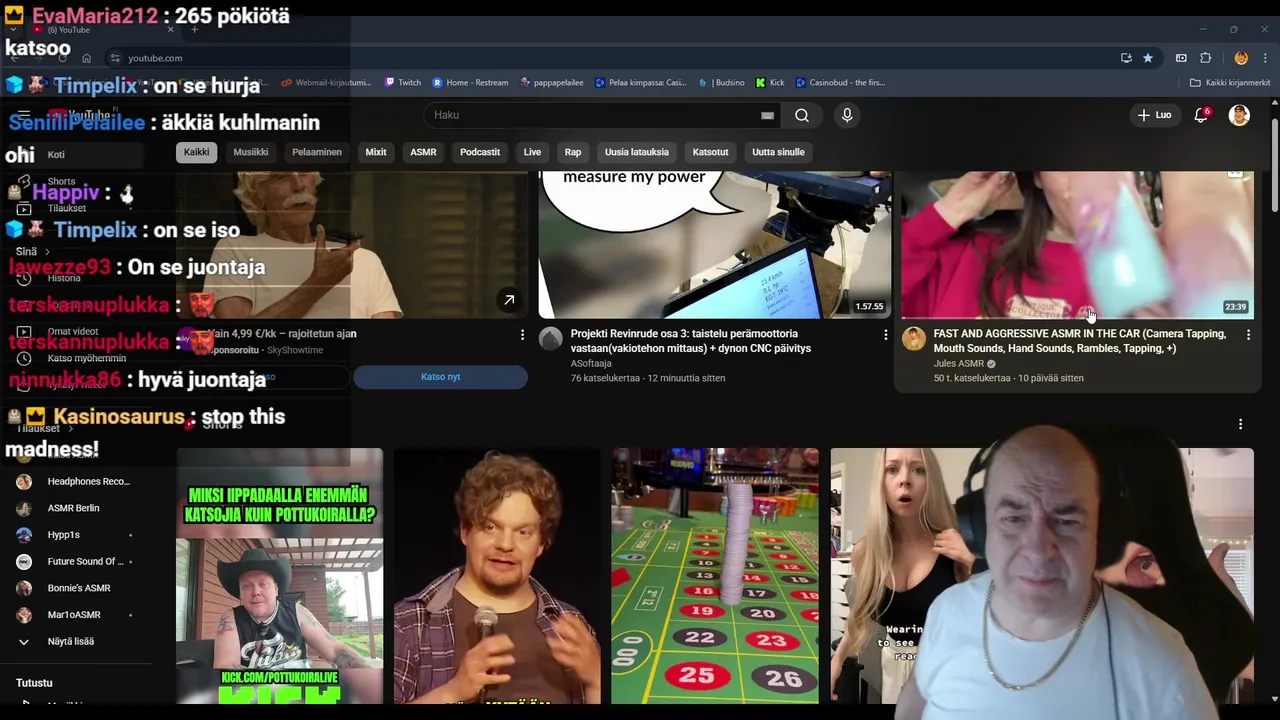Viewport: 1280px width, 720px height.
Task: Open the pappapelailee bookmark
Action: point(552,83)
